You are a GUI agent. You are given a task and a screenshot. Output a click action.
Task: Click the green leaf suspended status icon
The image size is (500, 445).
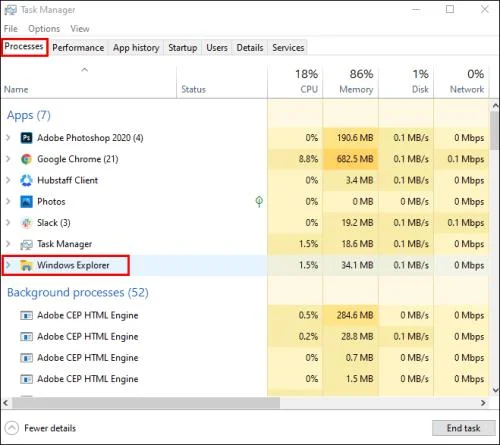(259, 201)
